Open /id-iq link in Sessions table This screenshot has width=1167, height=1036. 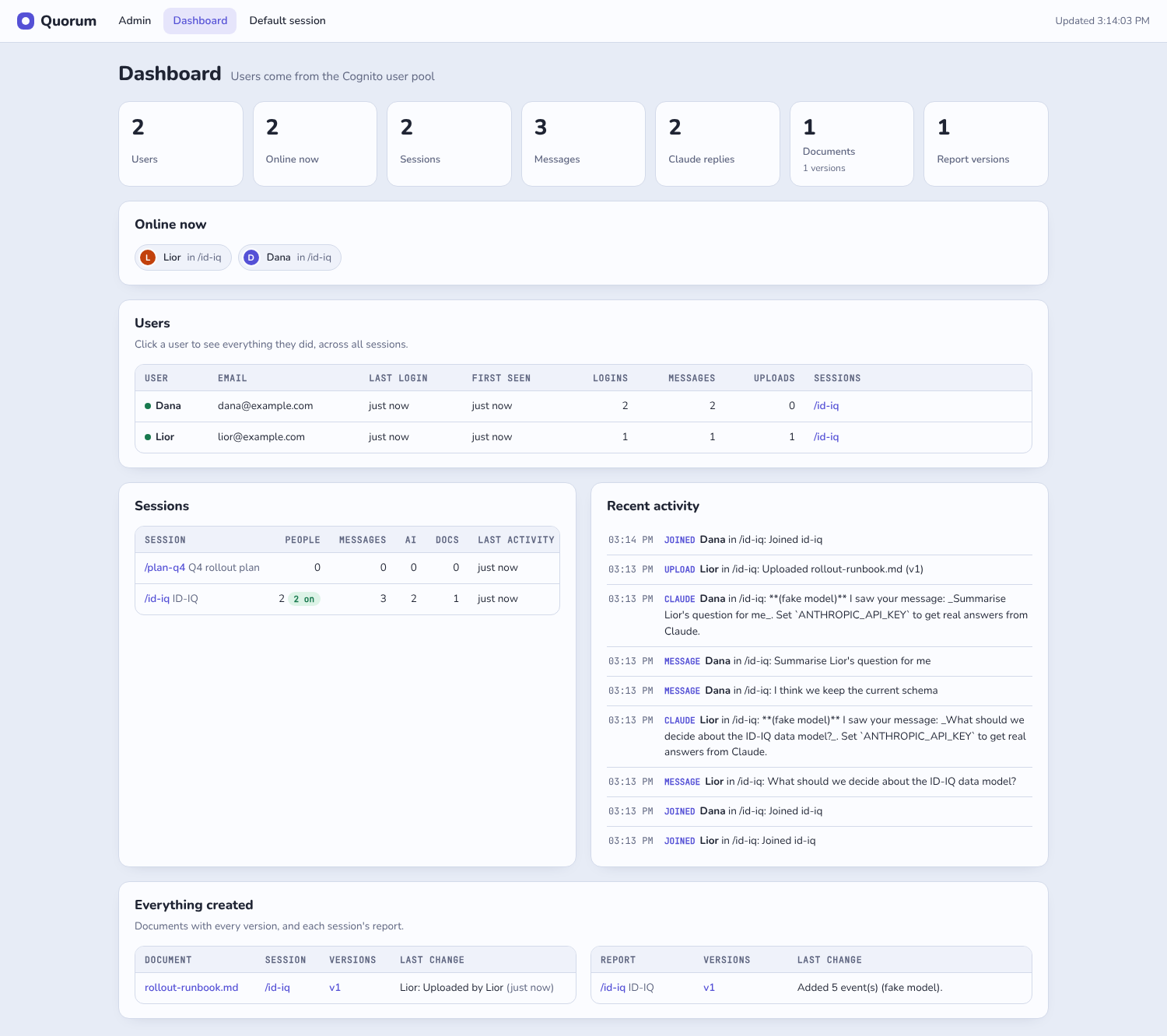click(x=157, y=599)
